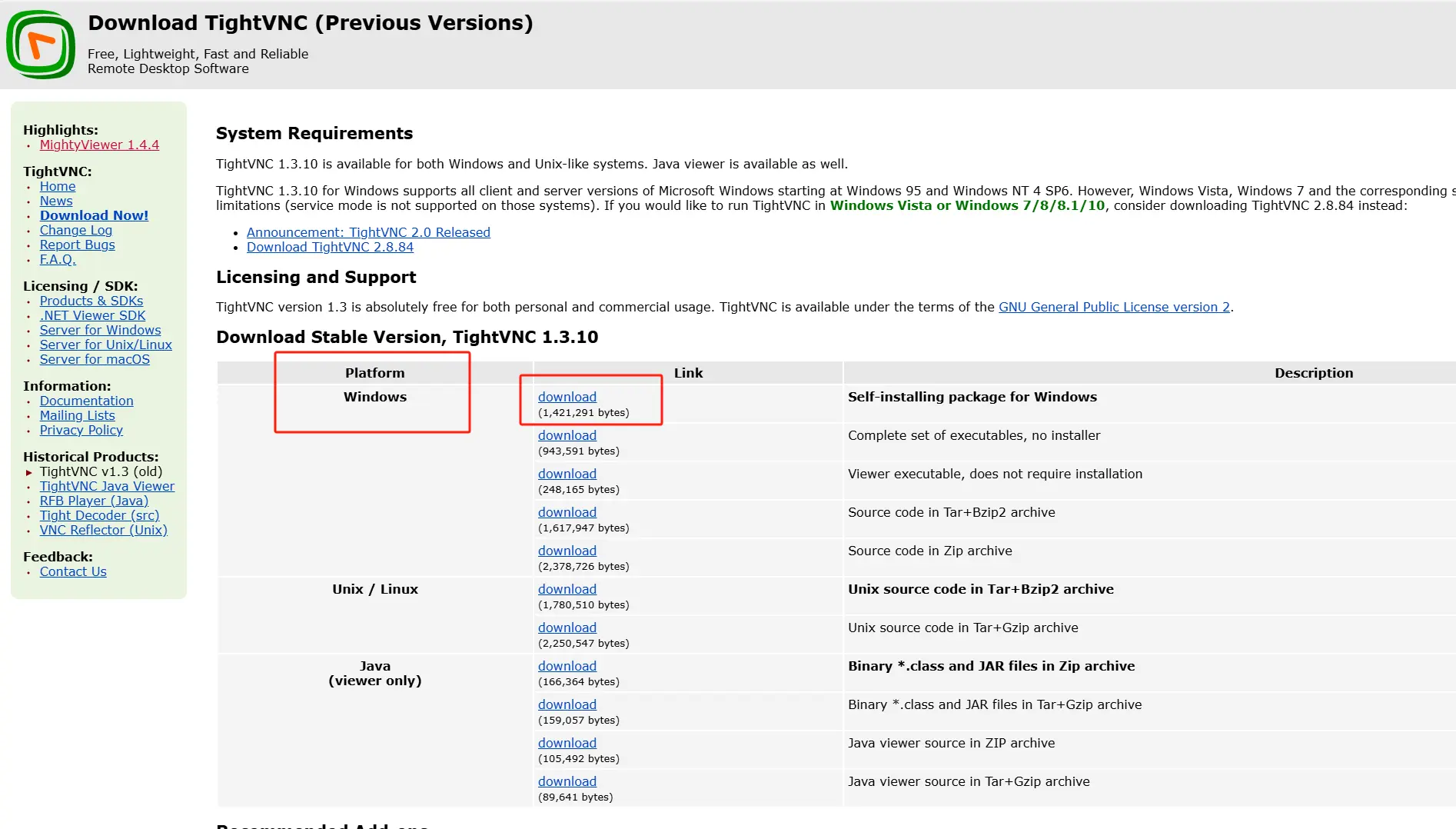Open the Contact Us link
Viewport: 1456px width, 829px height.
pyautogui.click(x=73, y=571)
